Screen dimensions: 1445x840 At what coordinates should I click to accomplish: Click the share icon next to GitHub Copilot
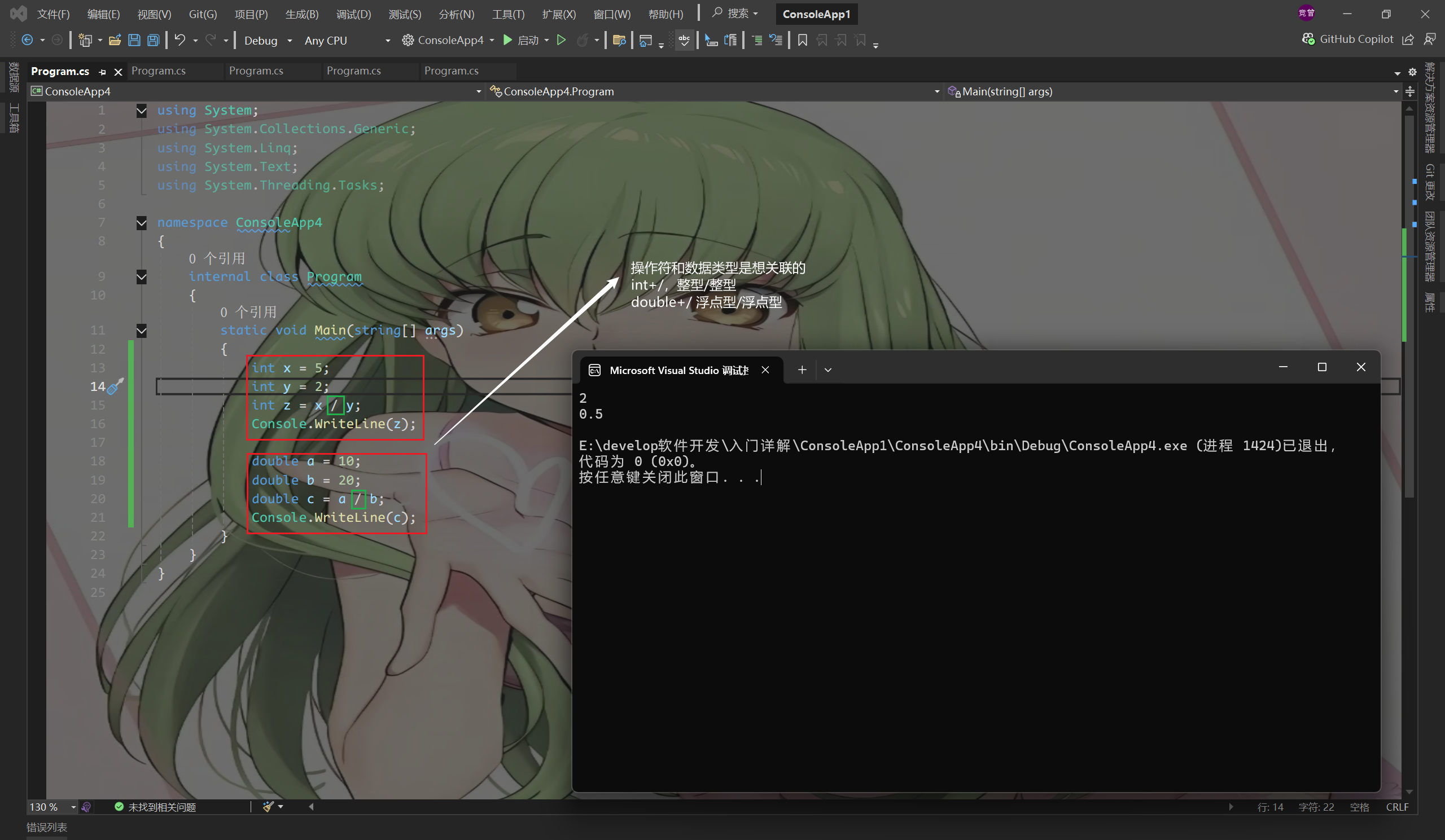click(x=1408, y=39)
